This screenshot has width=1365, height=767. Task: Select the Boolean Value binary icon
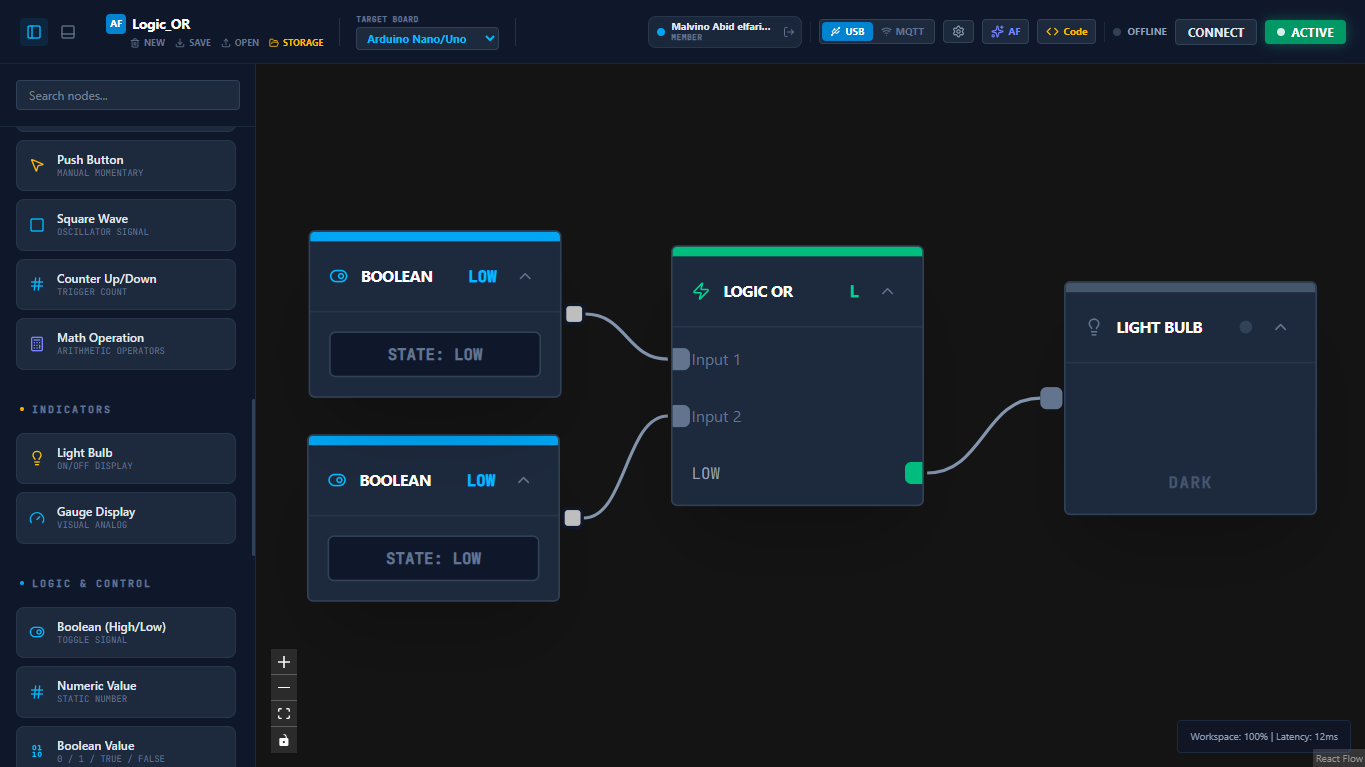(37, 751)
